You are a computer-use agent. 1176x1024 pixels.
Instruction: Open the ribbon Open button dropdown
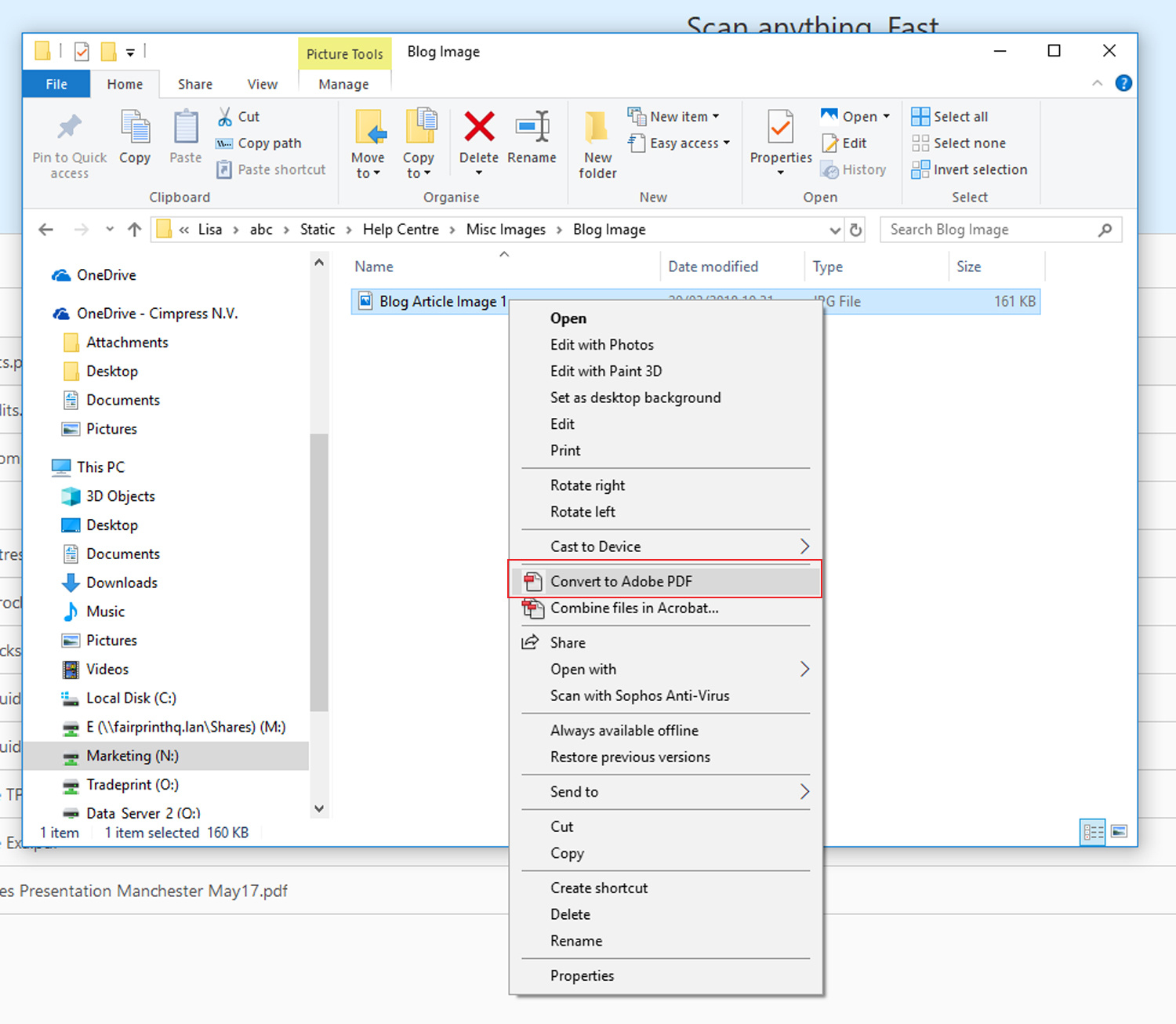click(887, 117)
